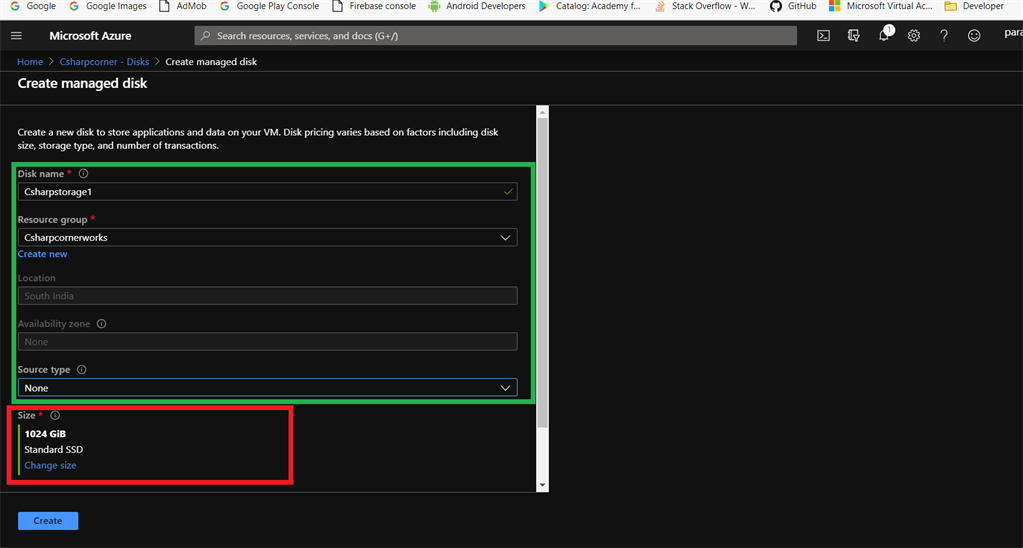This screenshot has width=1023, height=548.
Task: Open the Android Developers bookmark
Action: click(x=477, y=7)
